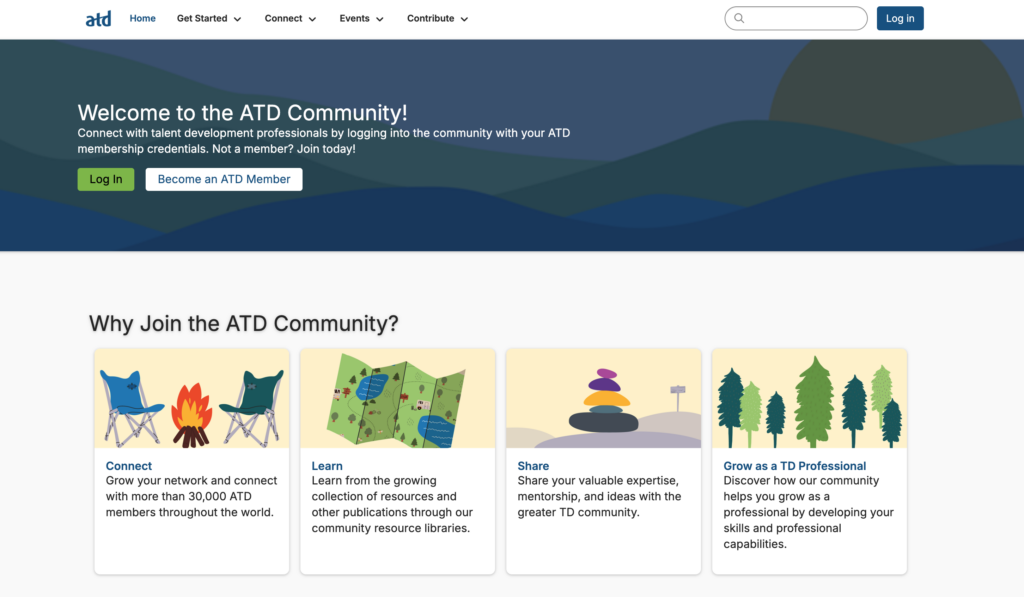Expand the Events chevron

pos(379,19)
